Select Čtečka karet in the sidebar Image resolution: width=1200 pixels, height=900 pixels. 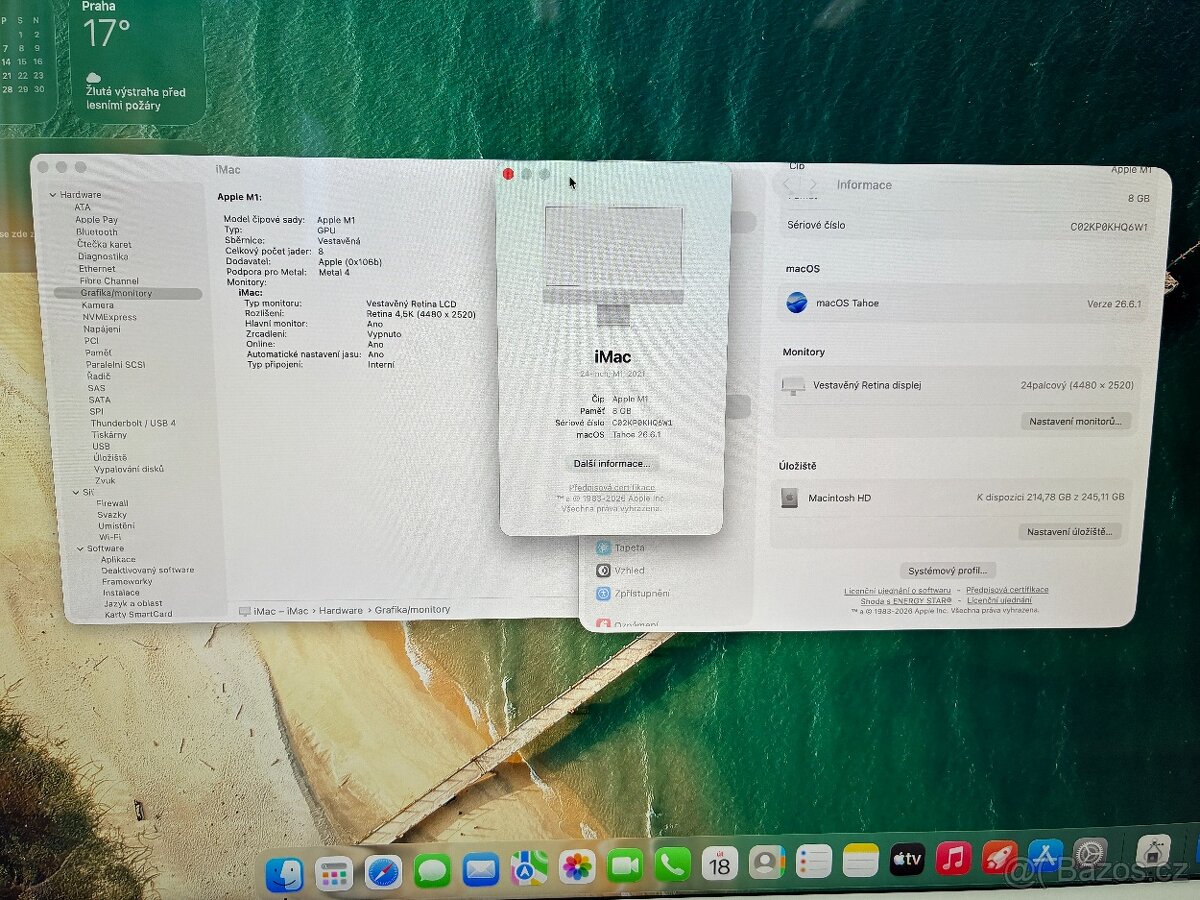(x=104, y=244)
